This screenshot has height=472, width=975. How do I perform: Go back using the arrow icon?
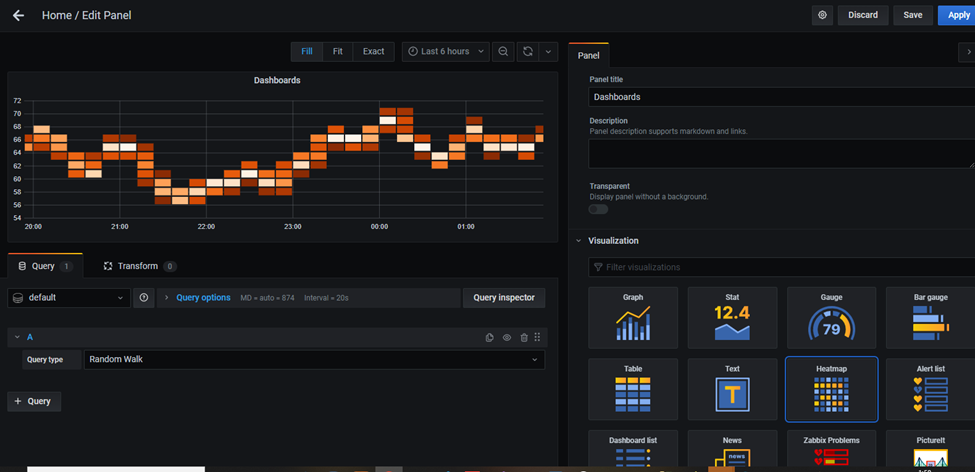[x=19, y=16]
